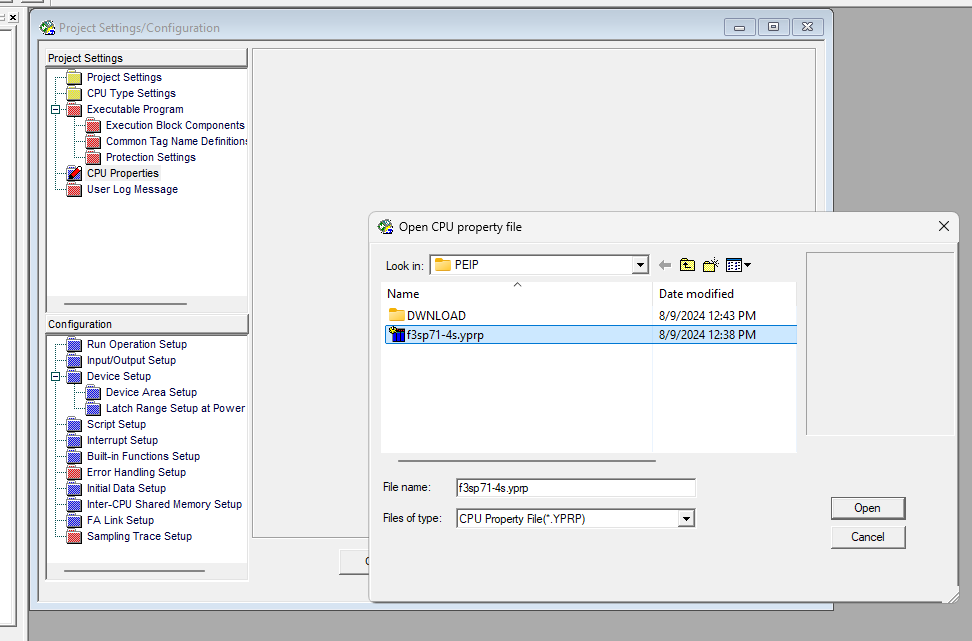Close the Open CPU property file dialog

(943, 226)
